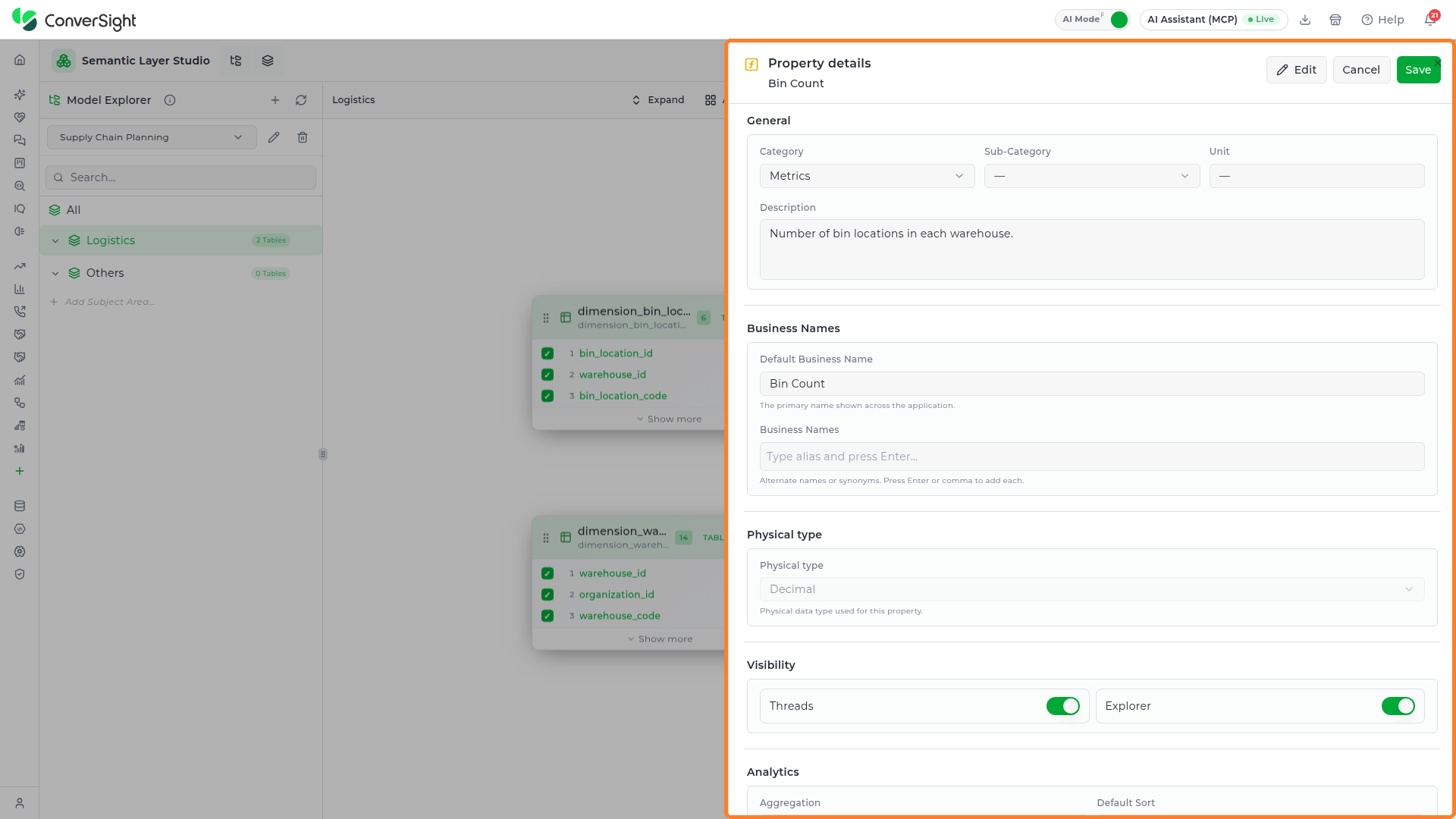1456x819 pixels.
Task: Disable Threads visibility toggle
Action: tap(1062, 706)
